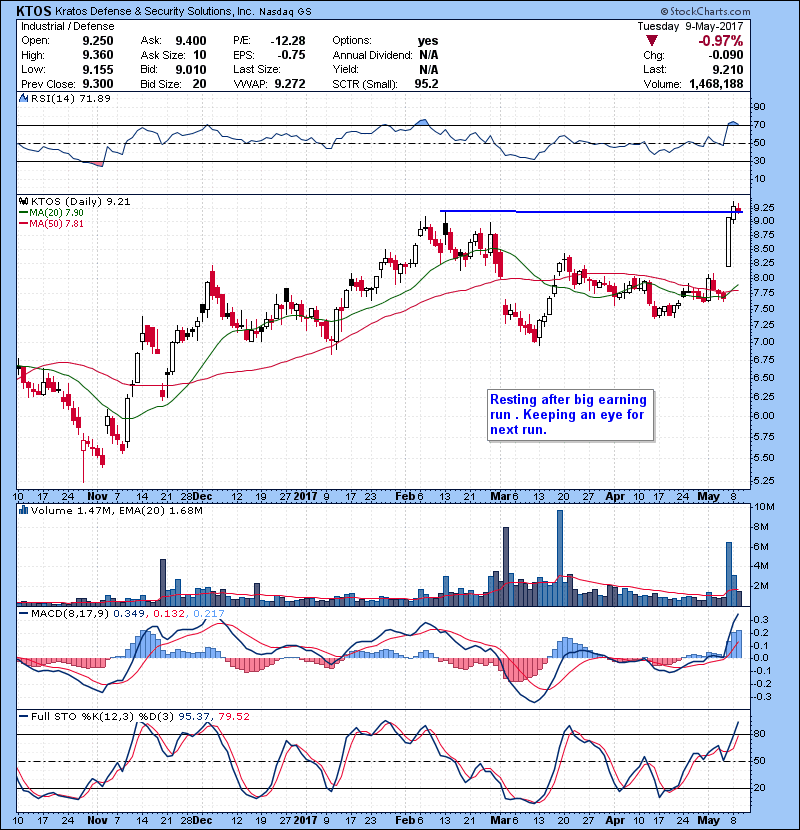
Task: Click the red down-triangle change indicator
Action: click(652, 41)
